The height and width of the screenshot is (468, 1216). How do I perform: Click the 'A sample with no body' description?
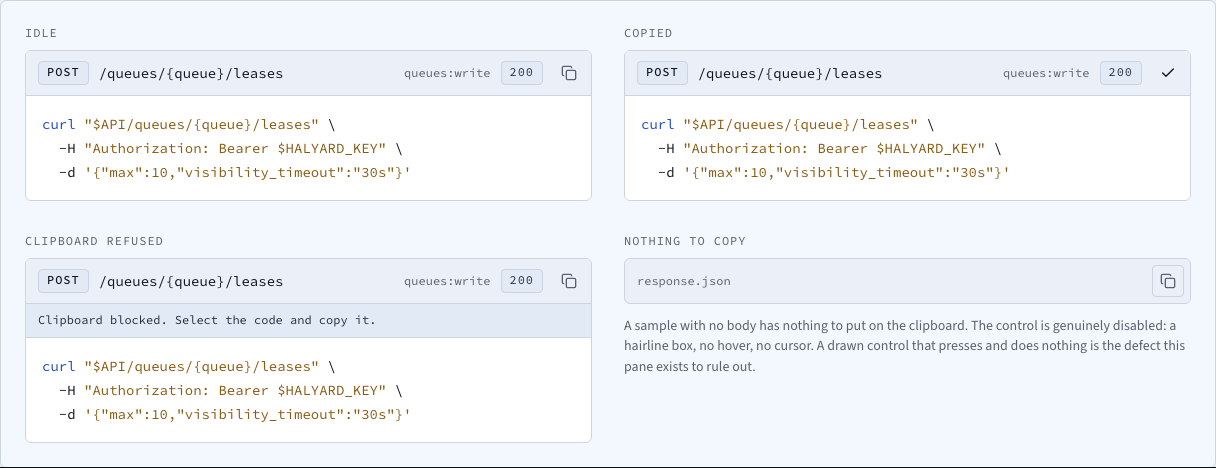coord(907,346)
